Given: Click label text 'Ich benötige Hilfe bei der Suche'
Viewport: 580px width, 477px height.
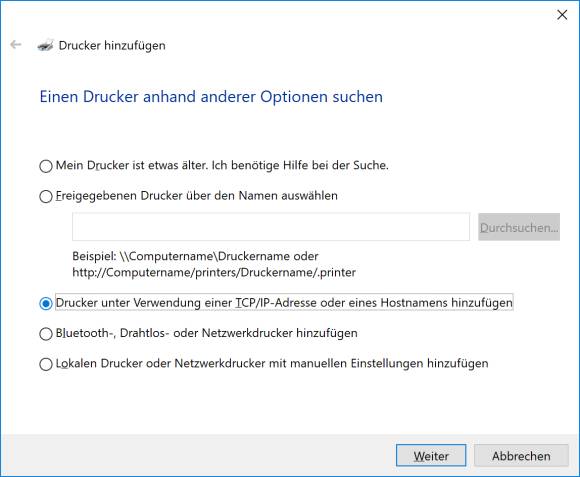Looking at the screenshot, I should click(x=300, y=165).
